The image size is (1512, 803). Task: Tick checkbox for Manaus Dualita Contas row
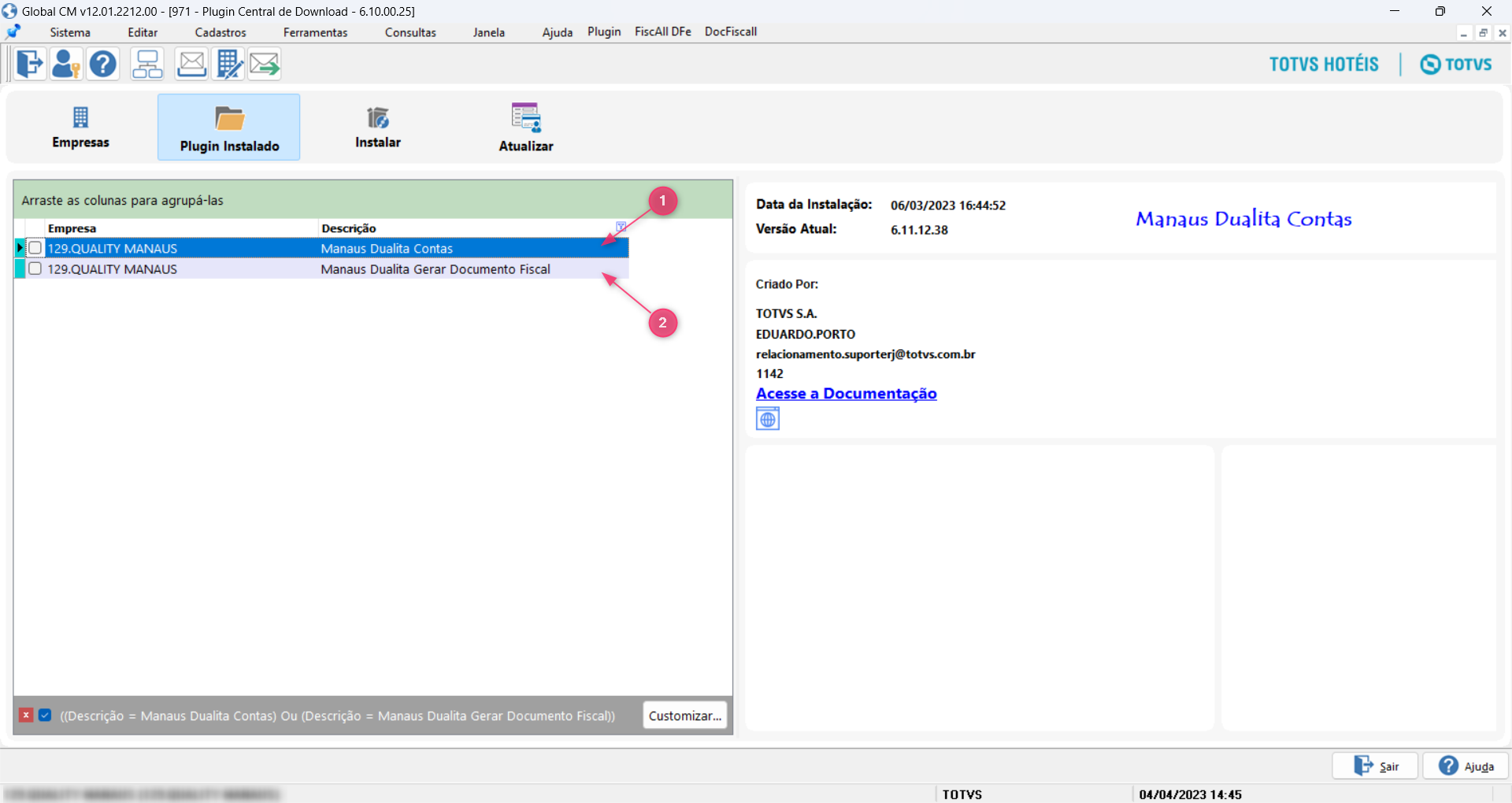click(35, 248)
